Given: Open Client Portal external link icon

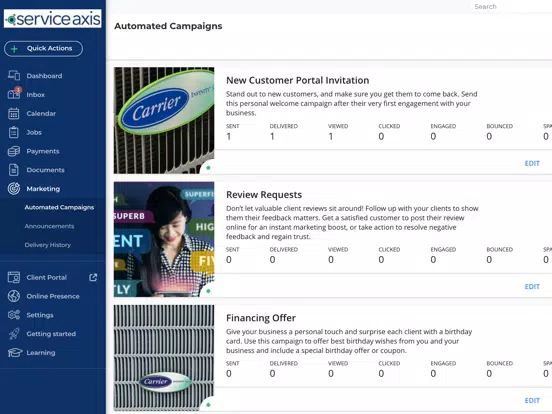Looking at the screenshot, I should tap(93, 277).
